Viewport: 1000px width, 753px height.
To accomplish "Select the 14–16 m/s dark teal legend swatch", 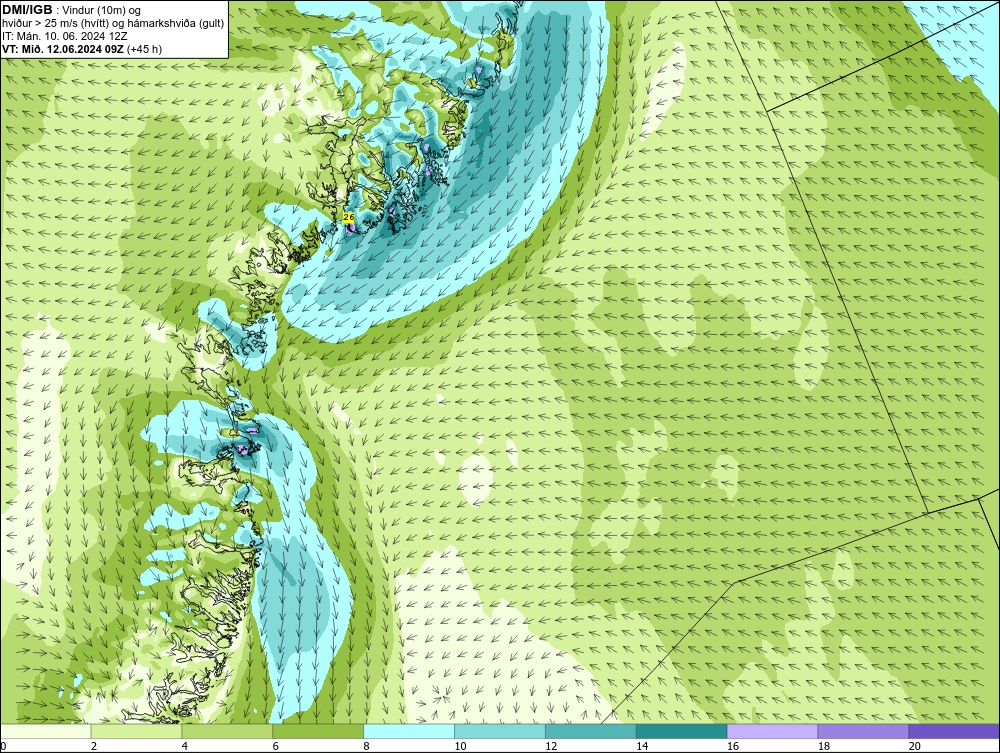I will point(682,731).
